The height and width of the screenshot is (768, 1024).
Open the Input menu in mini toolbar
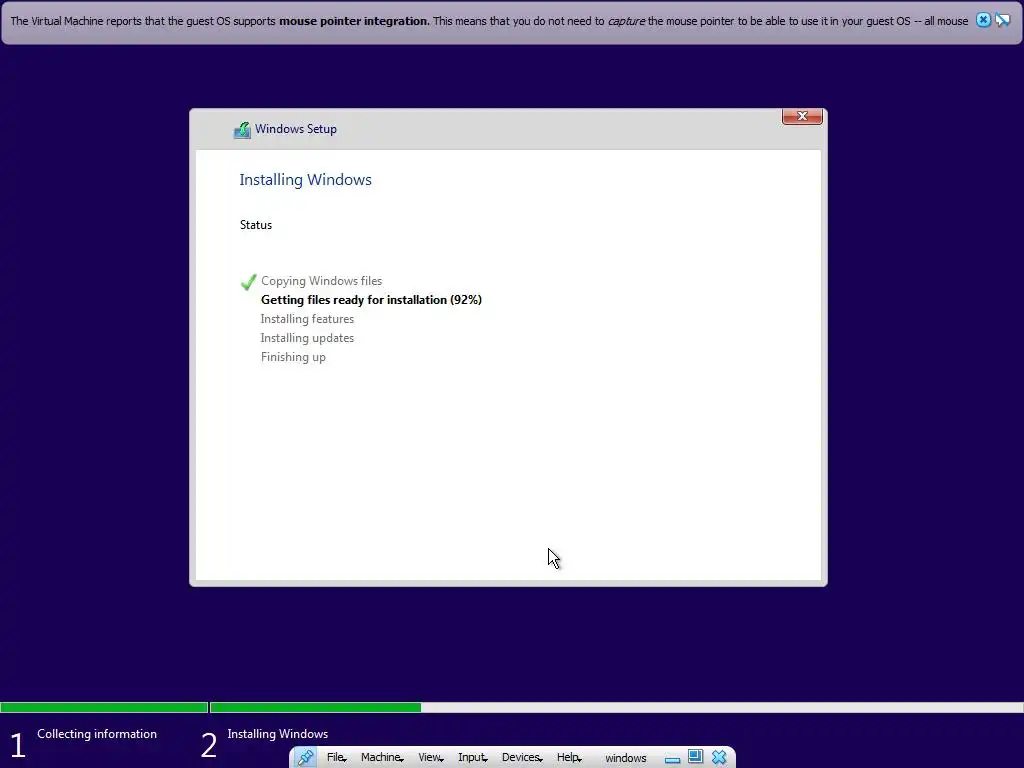(473, 758)
